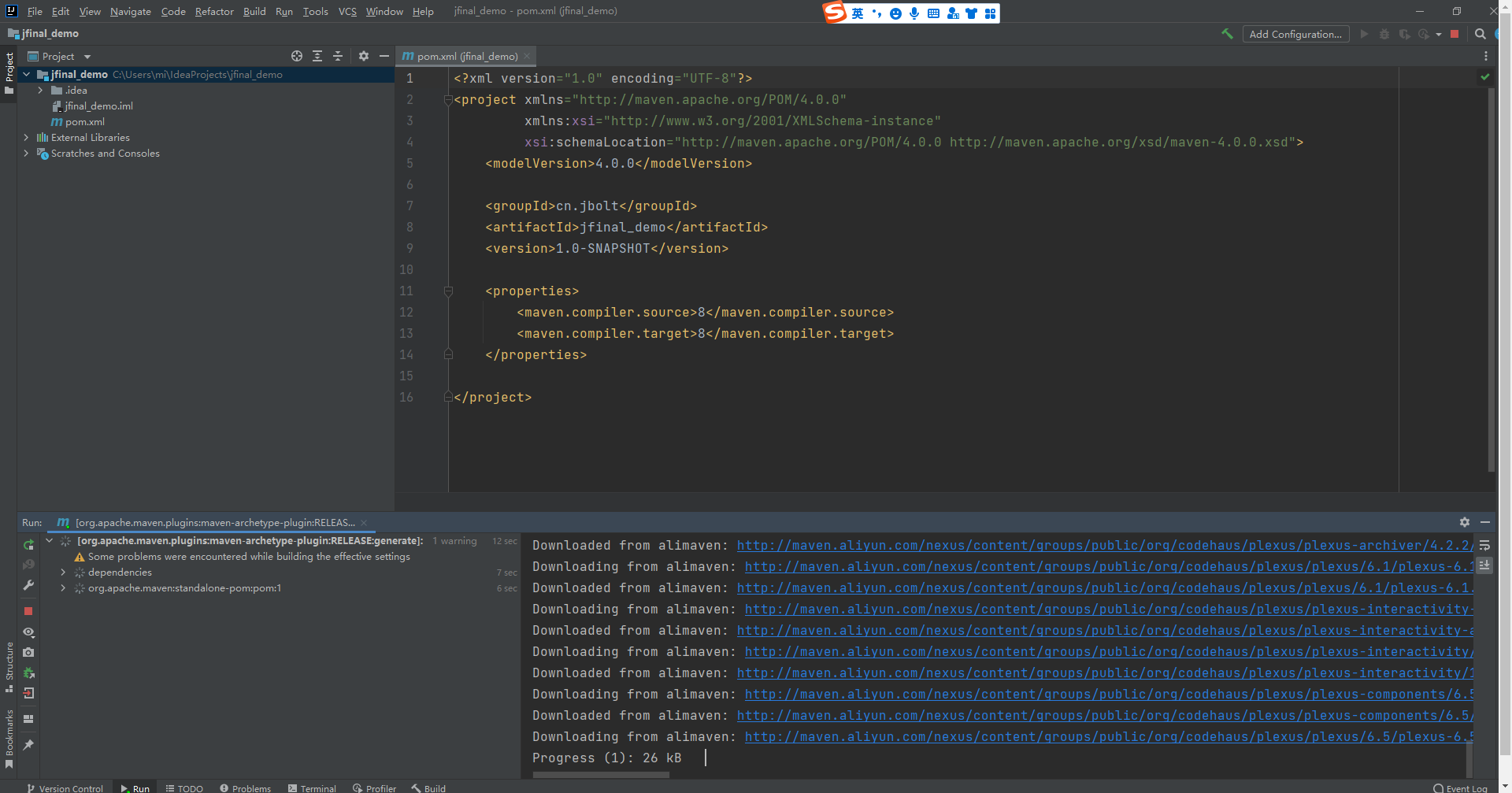The width and height of the screenshot is (1512, 793).
Task: Stop the Maven process in Run panel sidebar
Action: click(28, 611)
